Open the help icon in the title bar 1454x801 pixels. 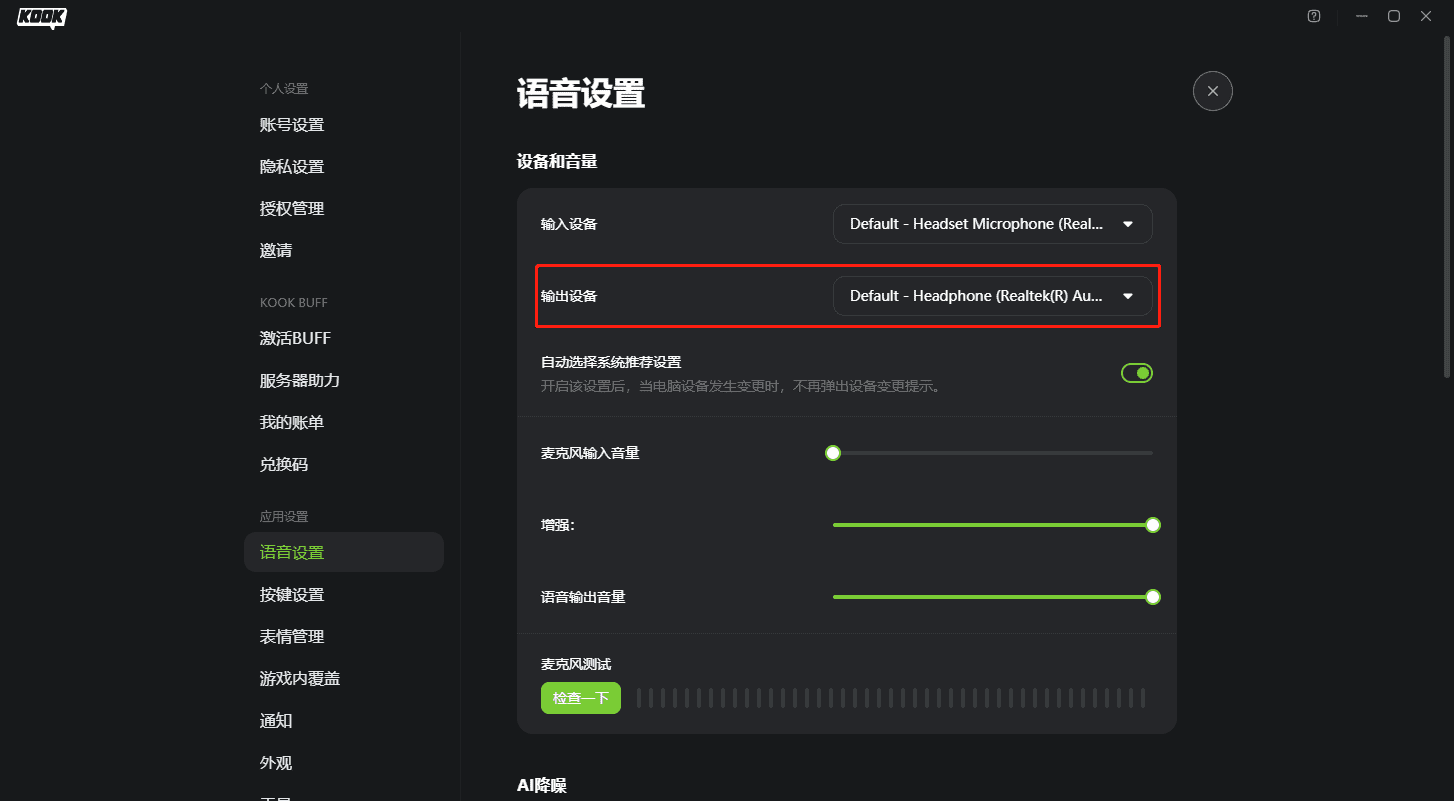pos(1313,16)
